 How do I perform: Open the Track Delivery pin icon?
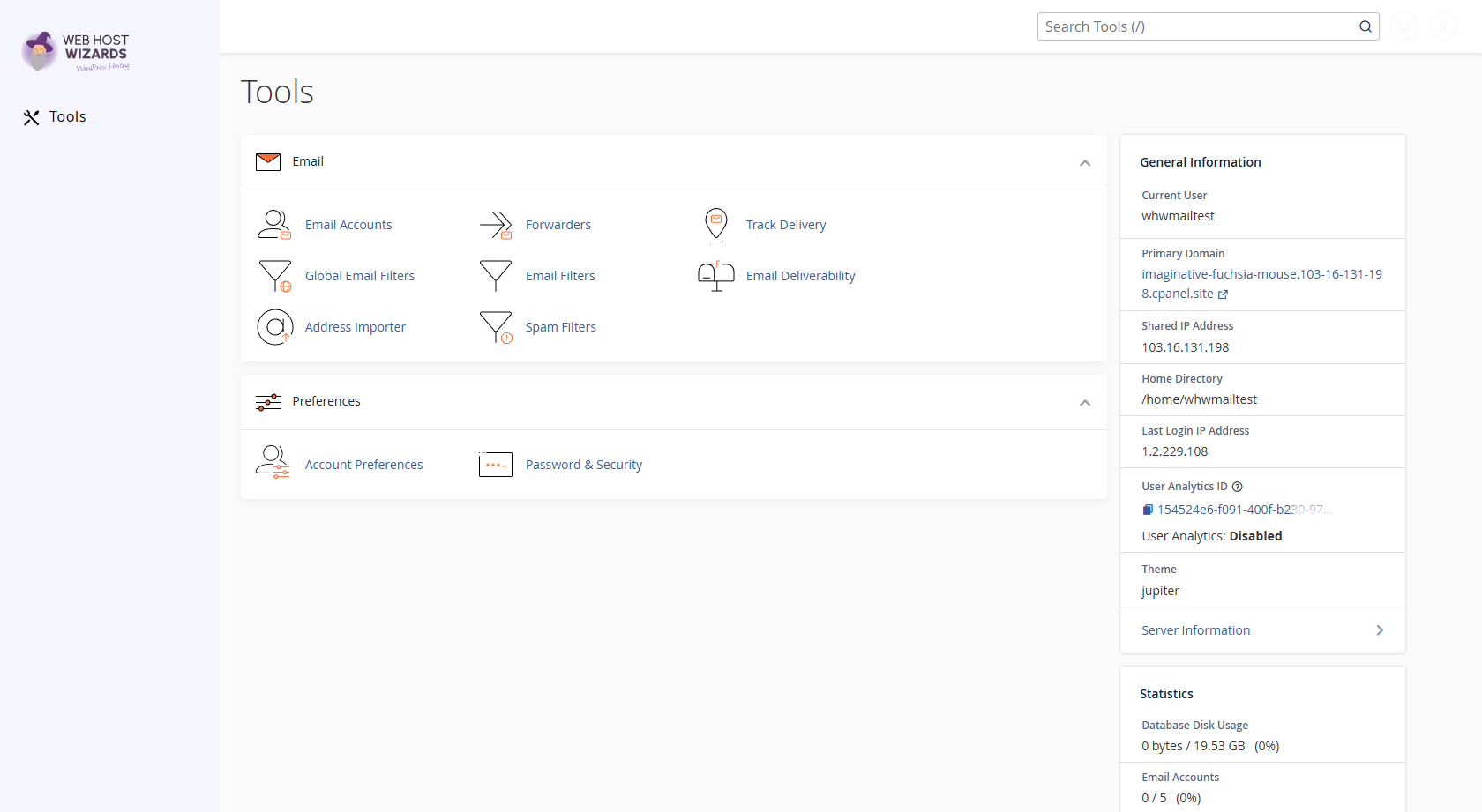tap(716, 225)
